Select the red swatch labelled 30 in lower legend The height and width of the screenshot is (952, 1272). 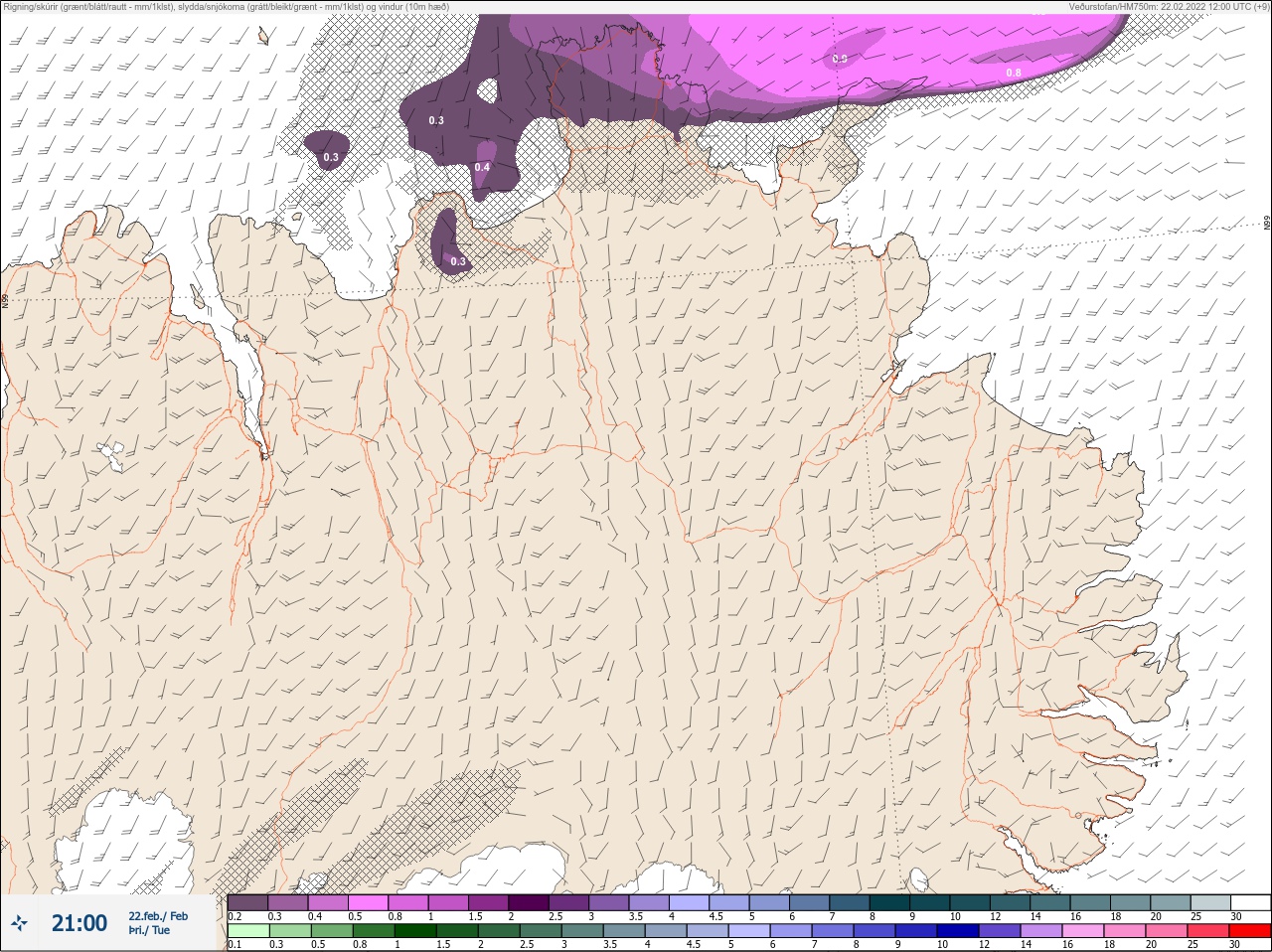tap(1251, 931)
